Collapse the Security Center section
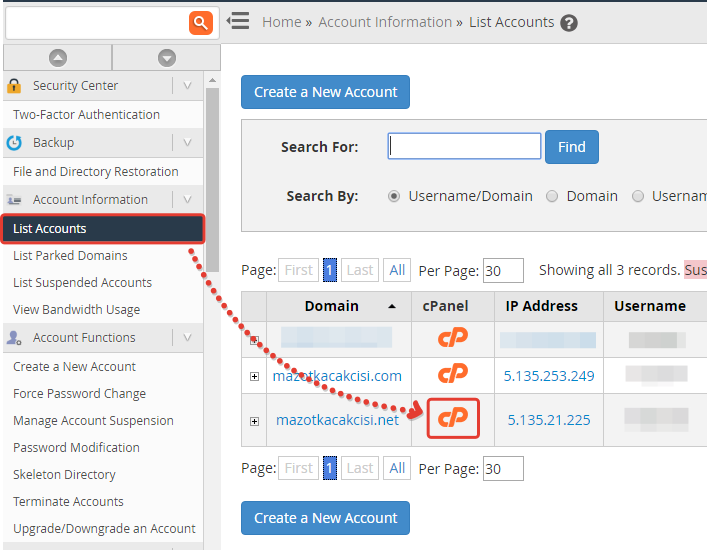Image resolution: width=707 pixels, height=550 pixels. (x=187, y=86)
